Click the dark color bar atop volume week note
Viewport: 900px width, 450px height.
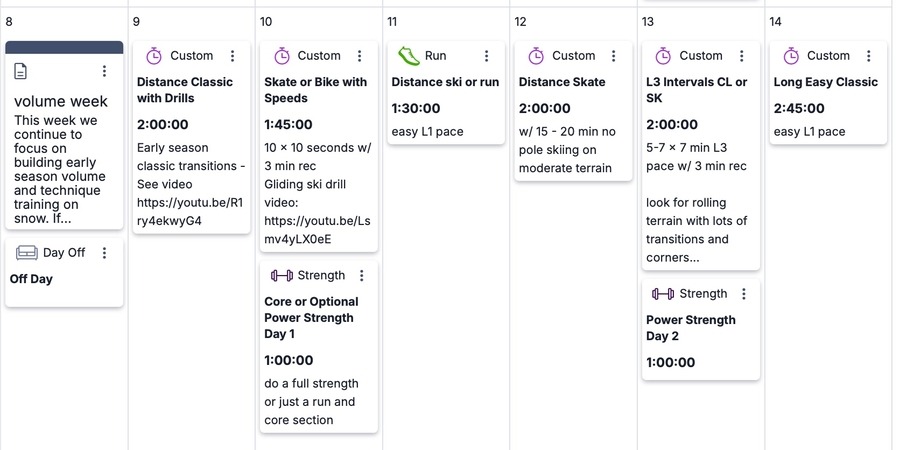[64, 47]
